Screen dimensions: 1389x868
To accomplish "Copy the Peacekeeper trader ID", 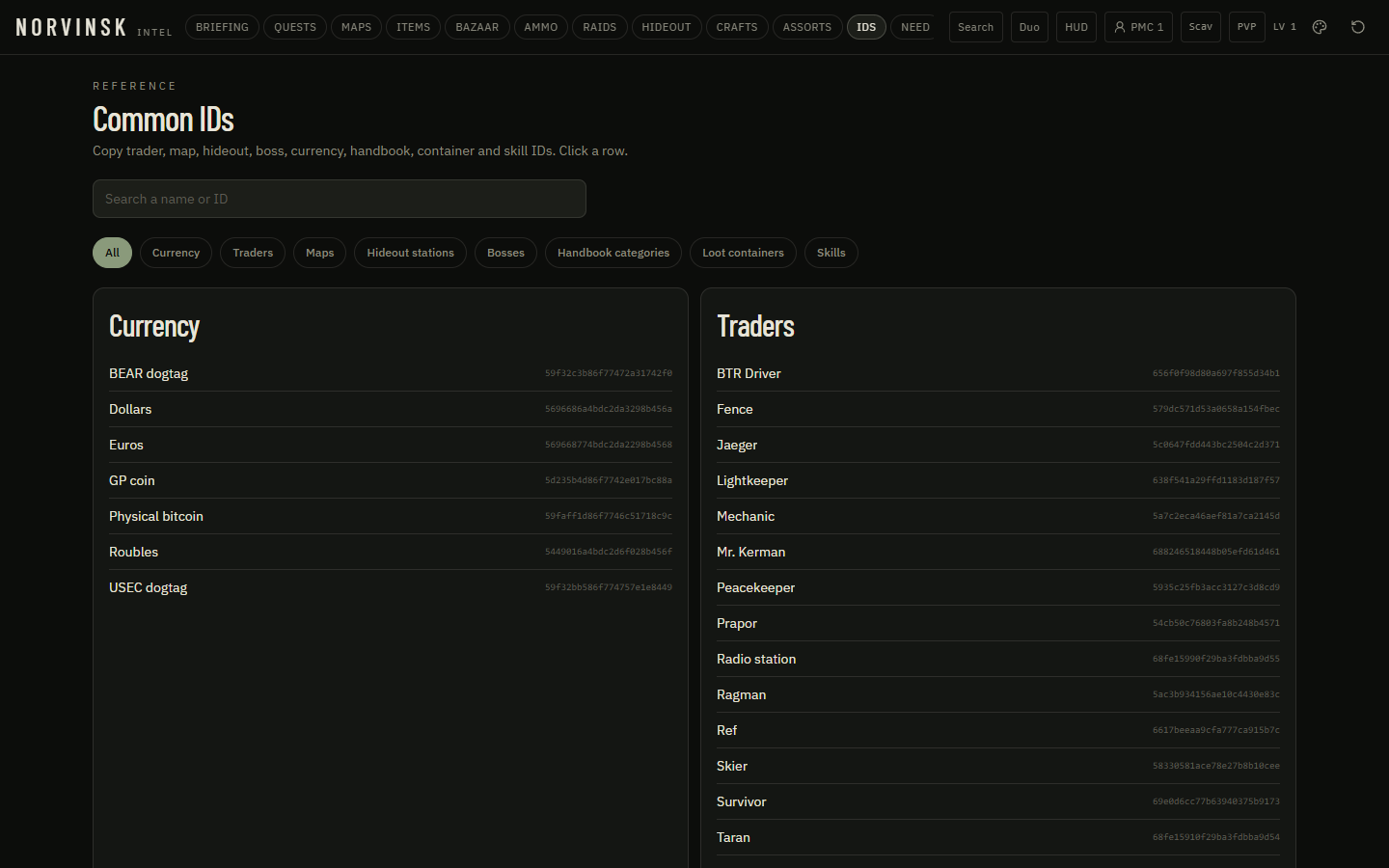I will click(x=998, y=587).
